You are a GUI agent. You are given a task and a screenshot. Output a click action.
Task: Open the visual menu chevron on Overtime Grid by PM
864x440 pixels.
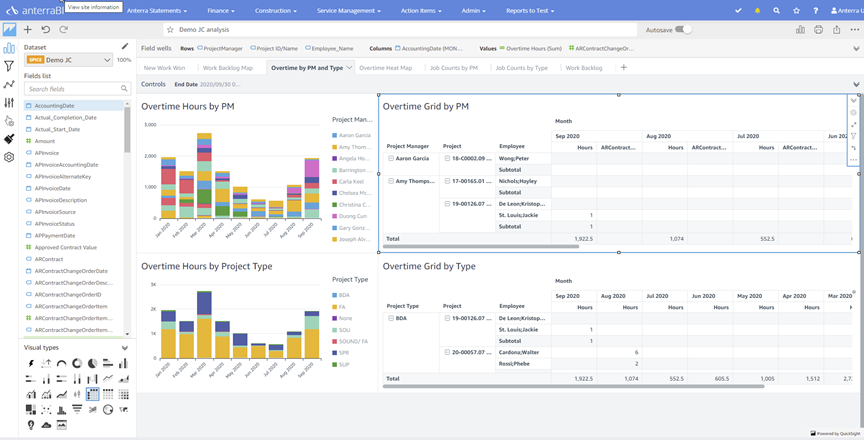point(854,100)
